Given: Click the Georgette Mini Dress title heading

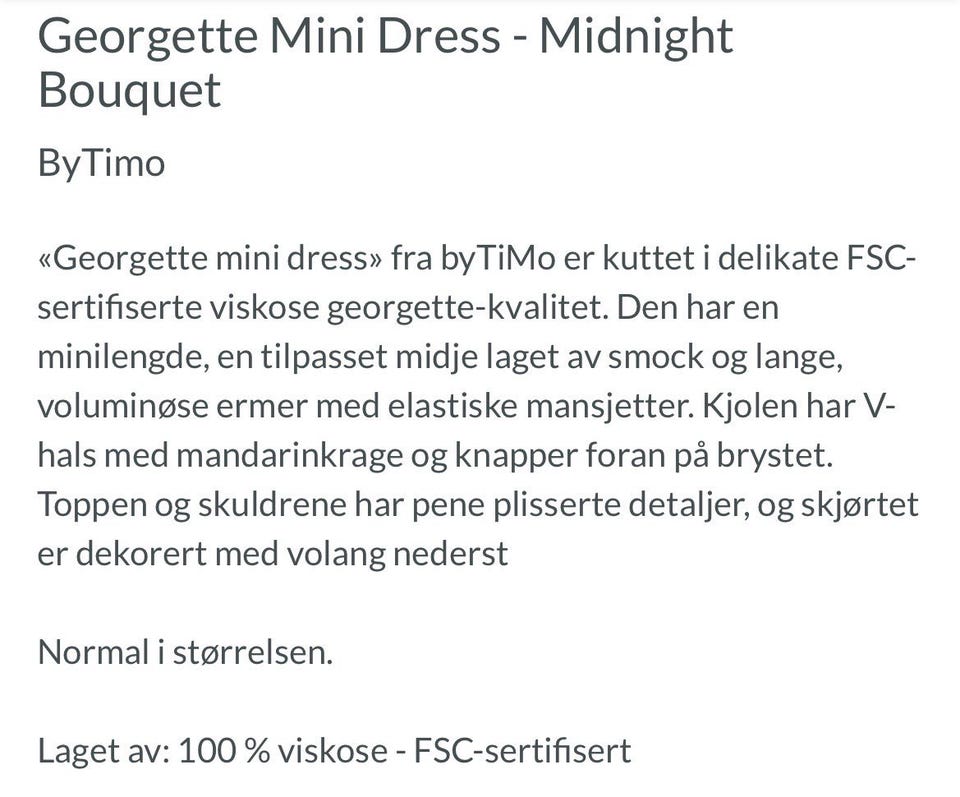Looking at the screenshot, I should click(x=386, y=62).
